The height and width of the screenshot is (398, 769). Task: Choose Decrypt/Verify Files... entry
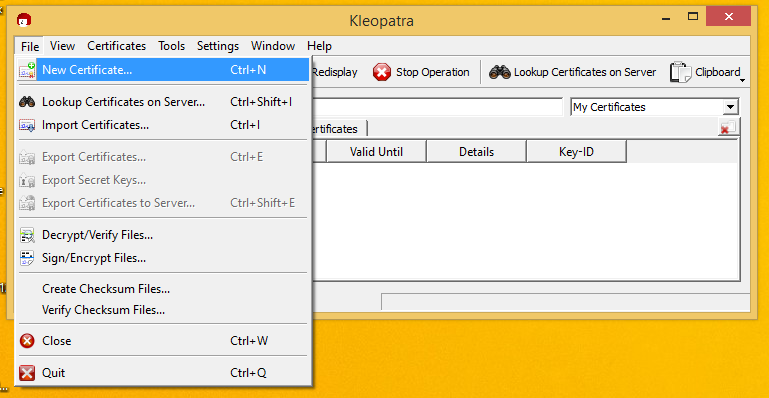(x=163, y=235)
